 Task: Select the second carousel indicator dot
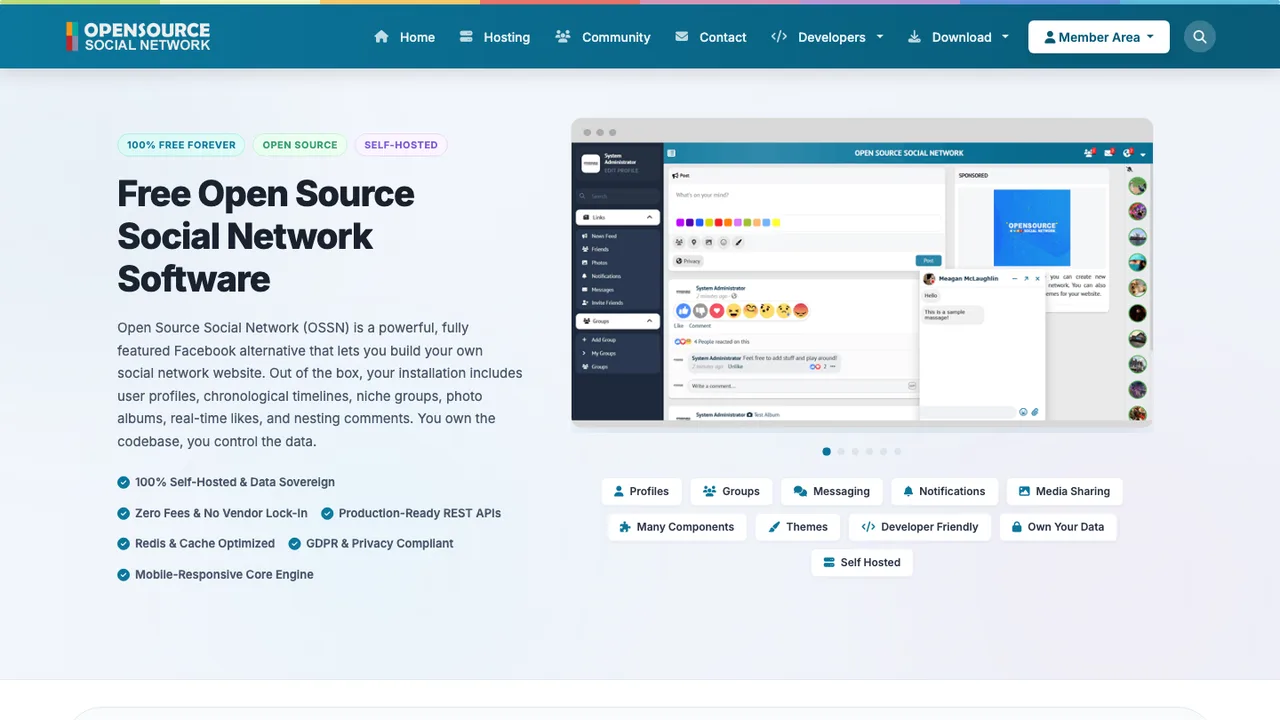point(841,452)
